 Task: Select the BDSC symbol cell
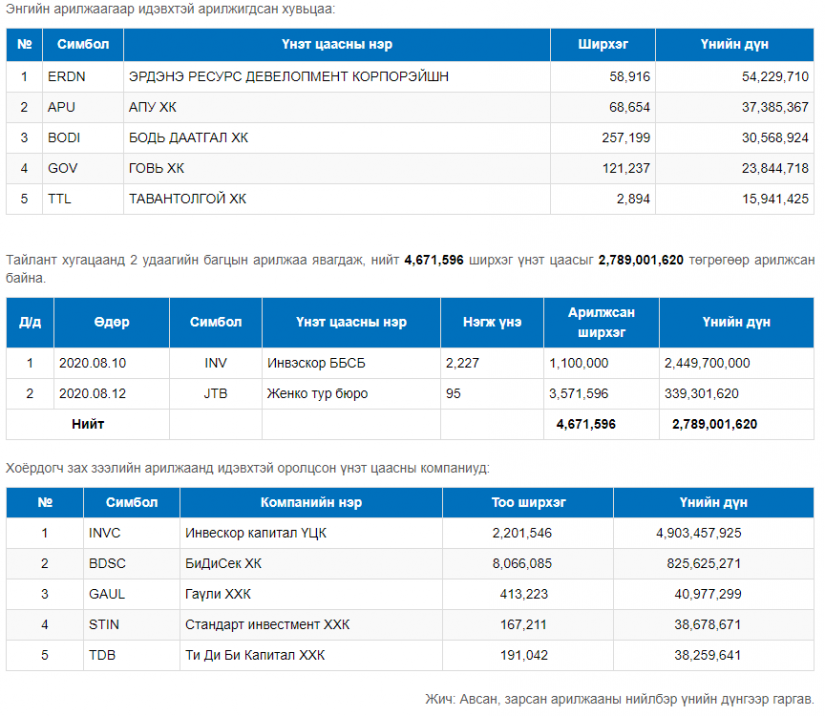pyautogui.click(x=132, y=564)
